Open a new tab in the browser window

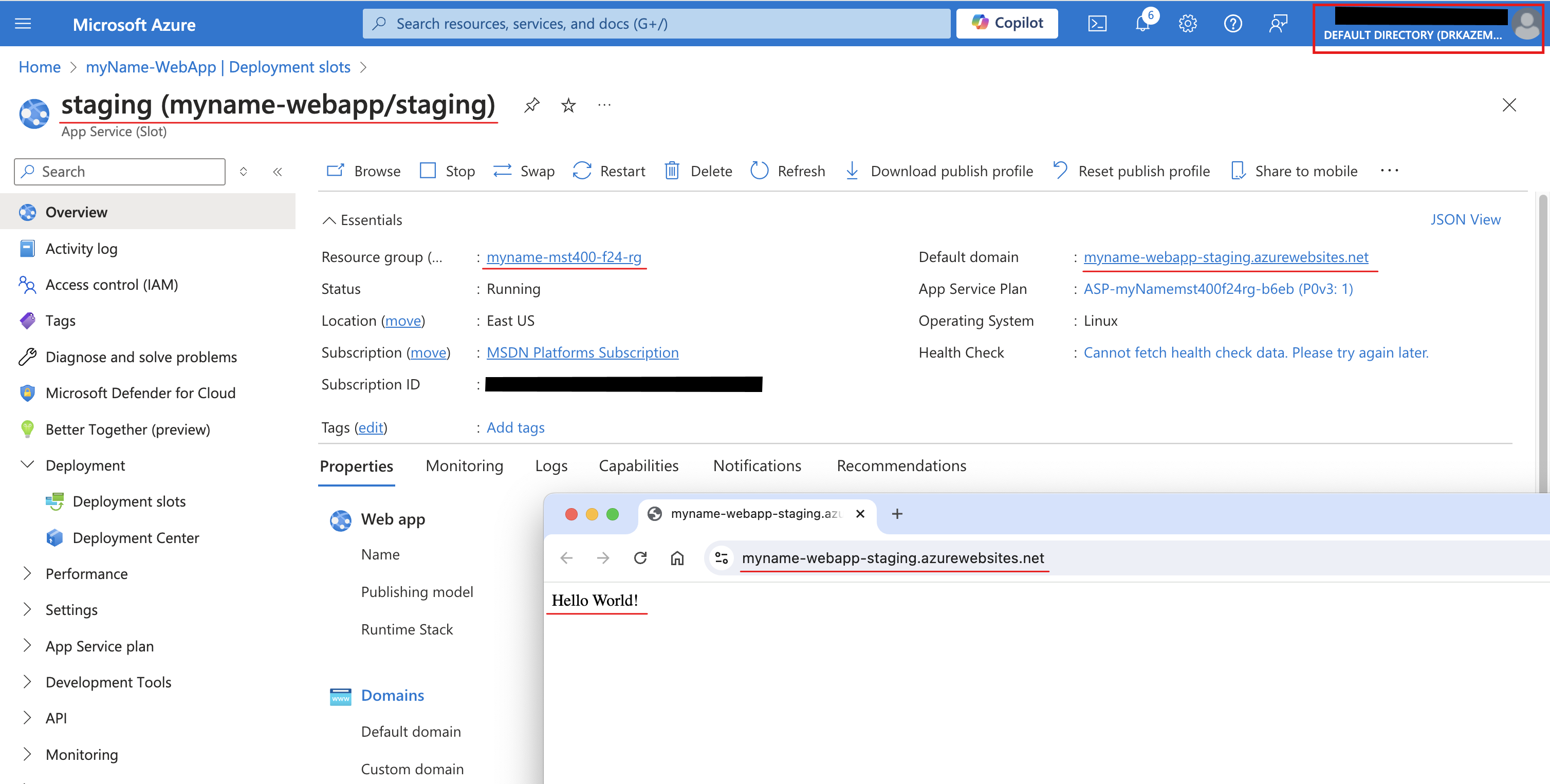(x=897, y=514)
